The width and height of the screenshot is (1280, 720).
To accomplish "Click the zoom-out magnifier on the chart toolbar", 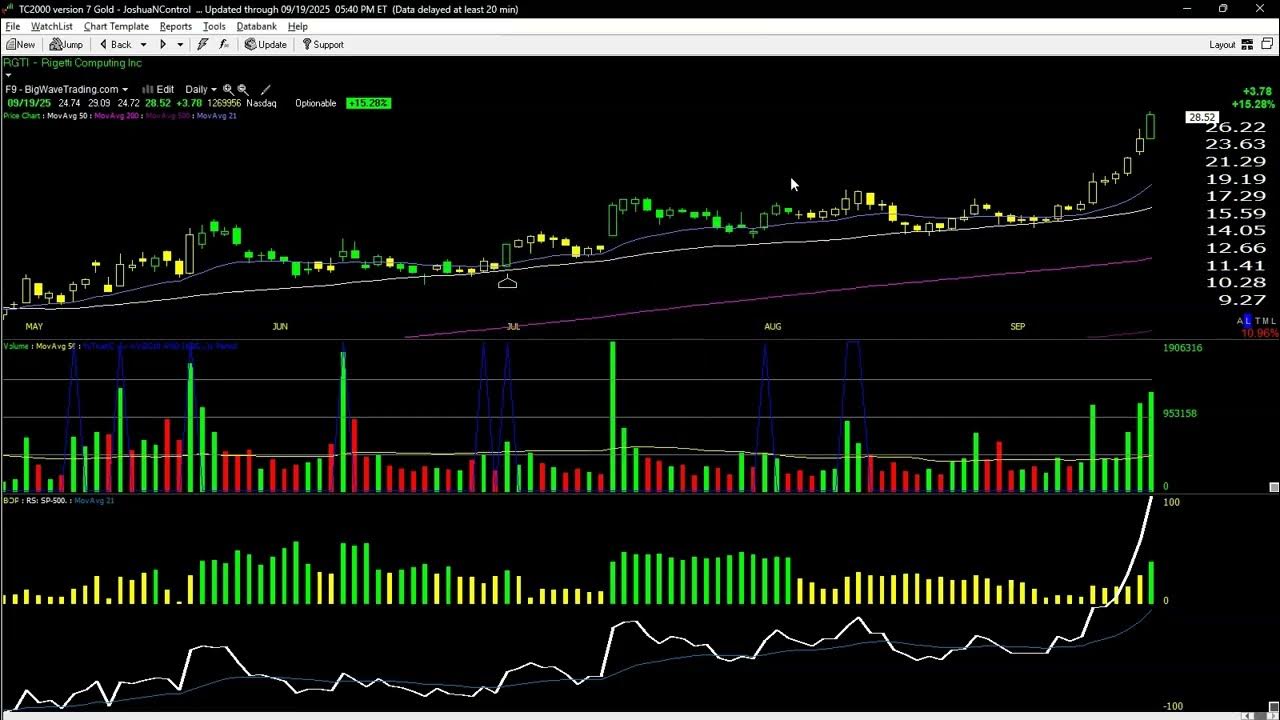I will point(242,89).
